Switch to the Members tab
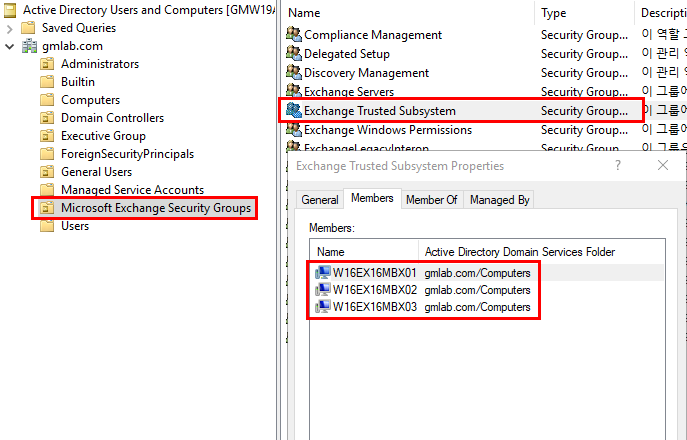687x440 pixels. 372,199
